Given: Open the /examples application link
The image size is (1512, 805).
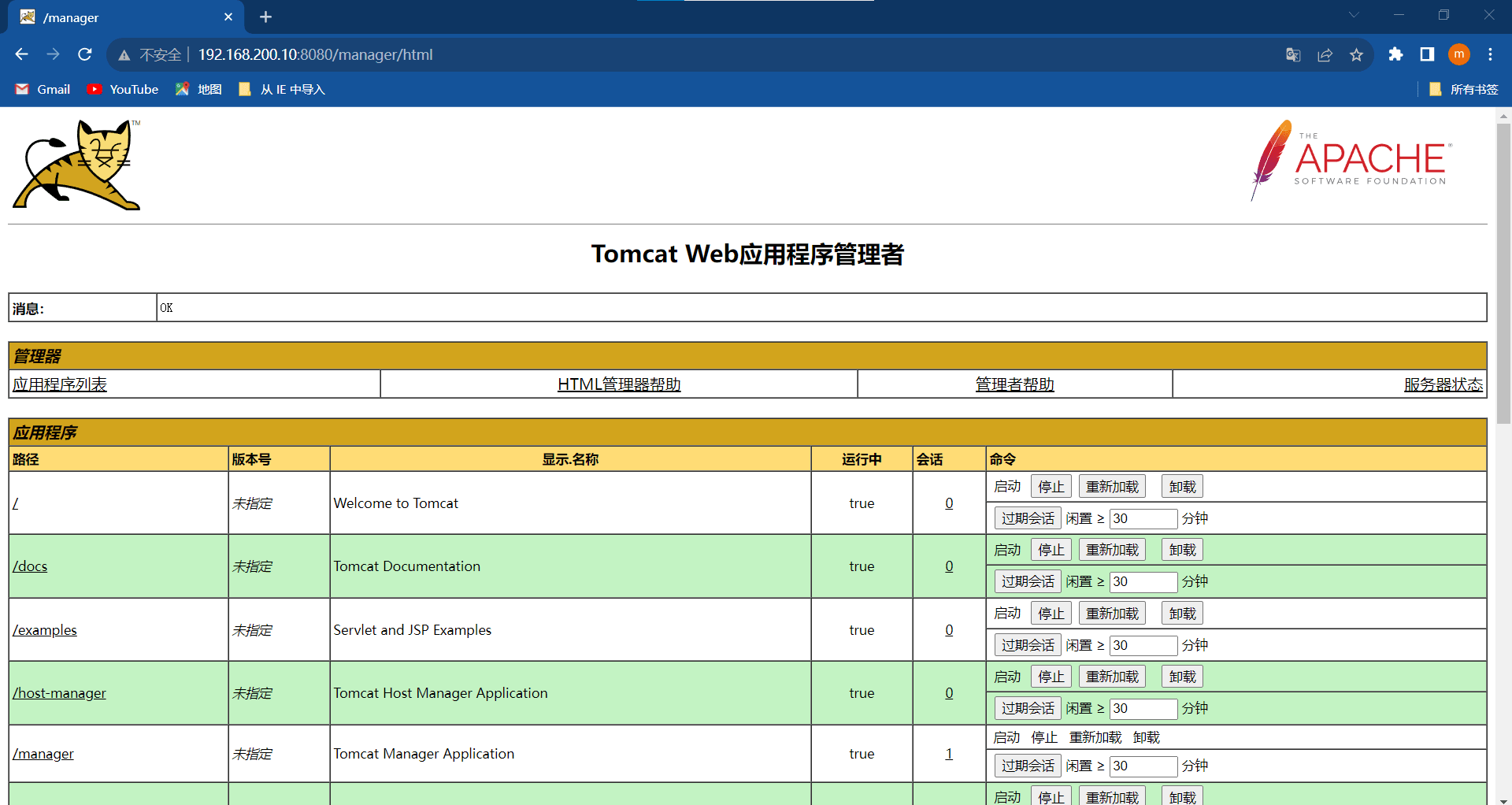Looking at the screenshot, I should point(45,630).
